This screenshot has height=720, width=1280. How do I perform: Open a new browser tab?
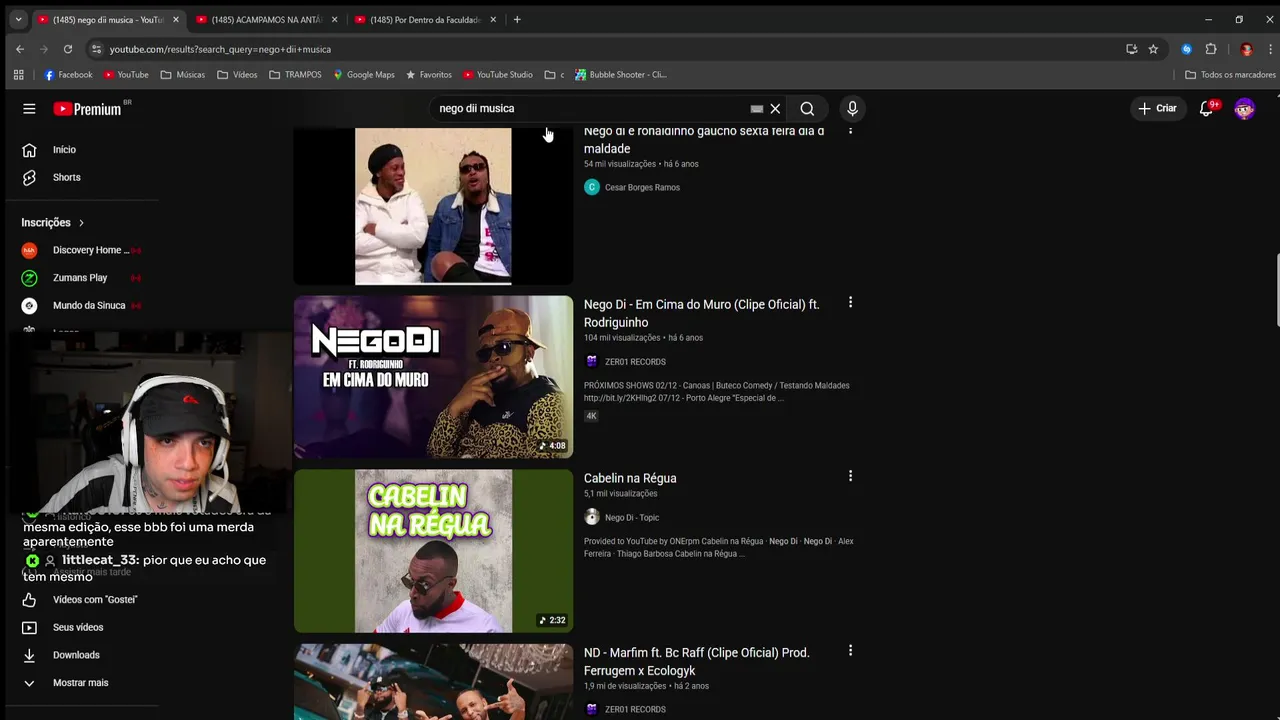click(517, 19)
